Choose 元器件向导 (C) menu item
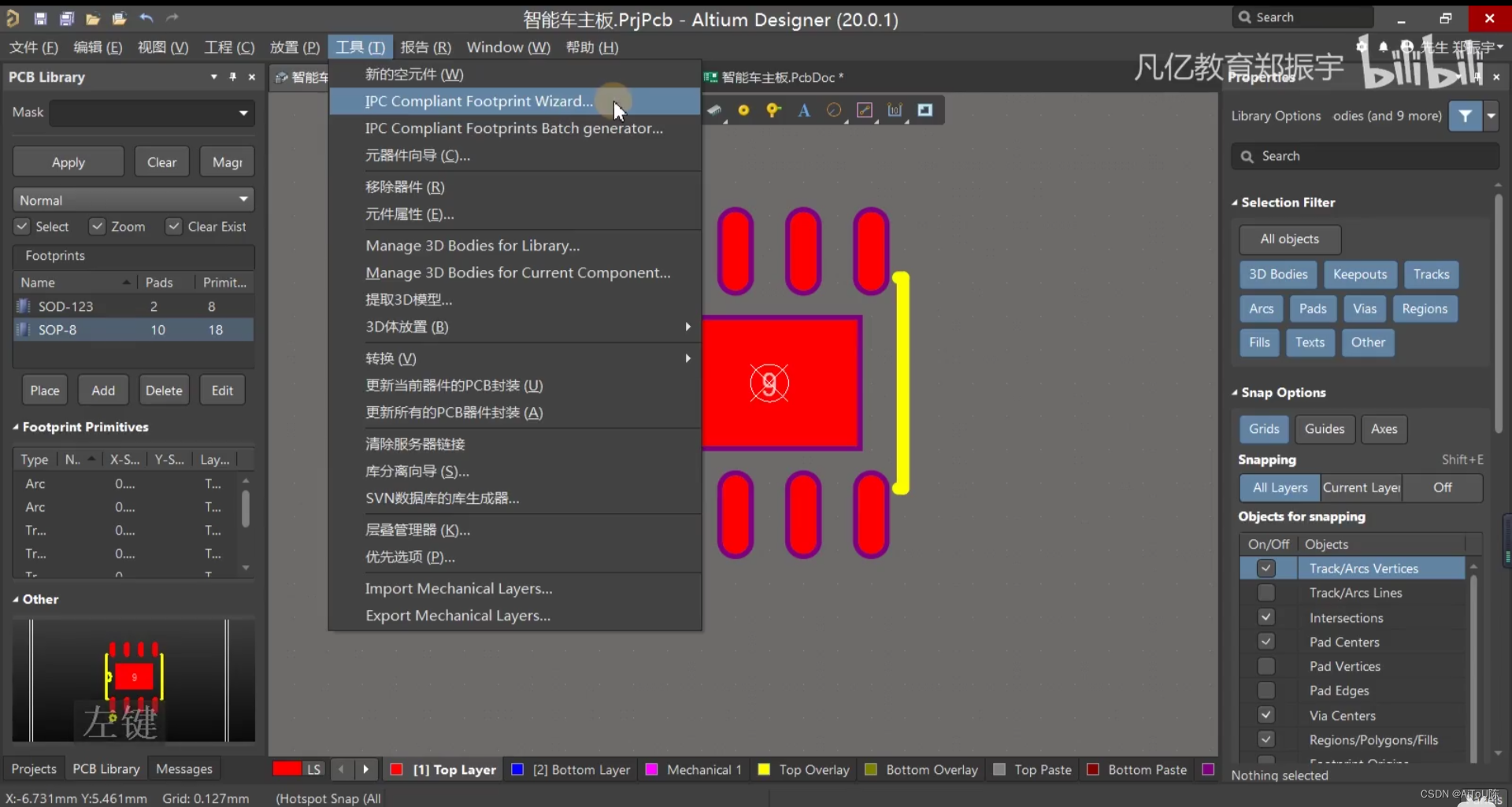1512x807 pixels. tap(514, 155)
